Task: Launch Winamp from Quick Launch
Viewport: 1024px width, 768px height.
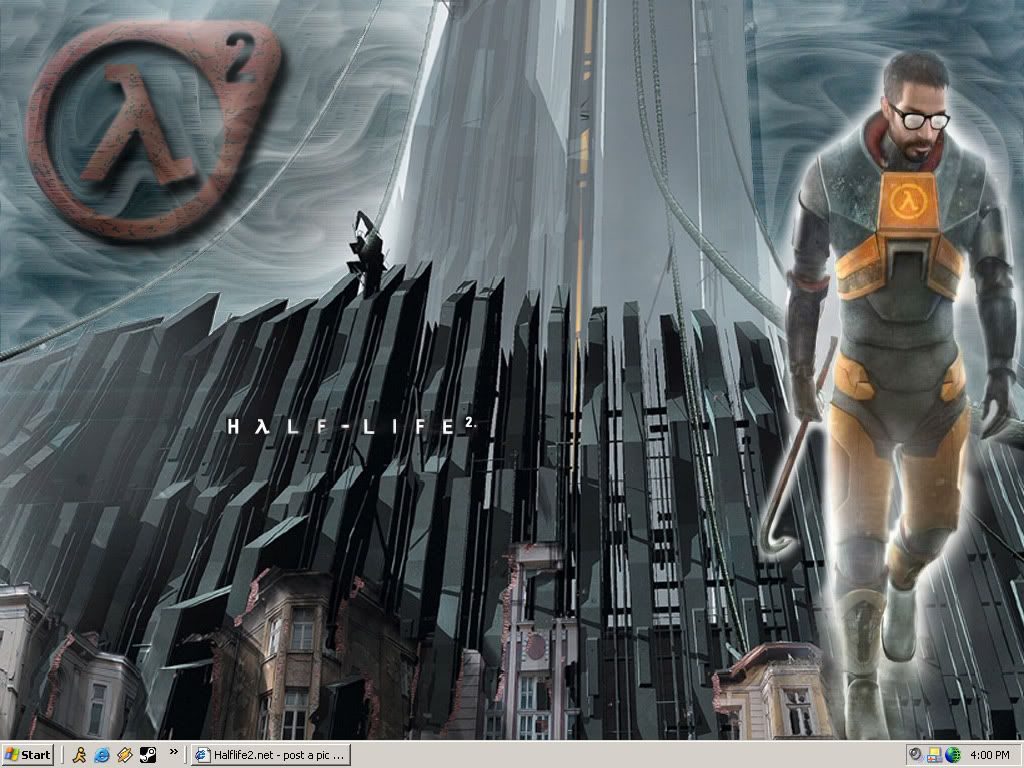Action: coord(125,755)
